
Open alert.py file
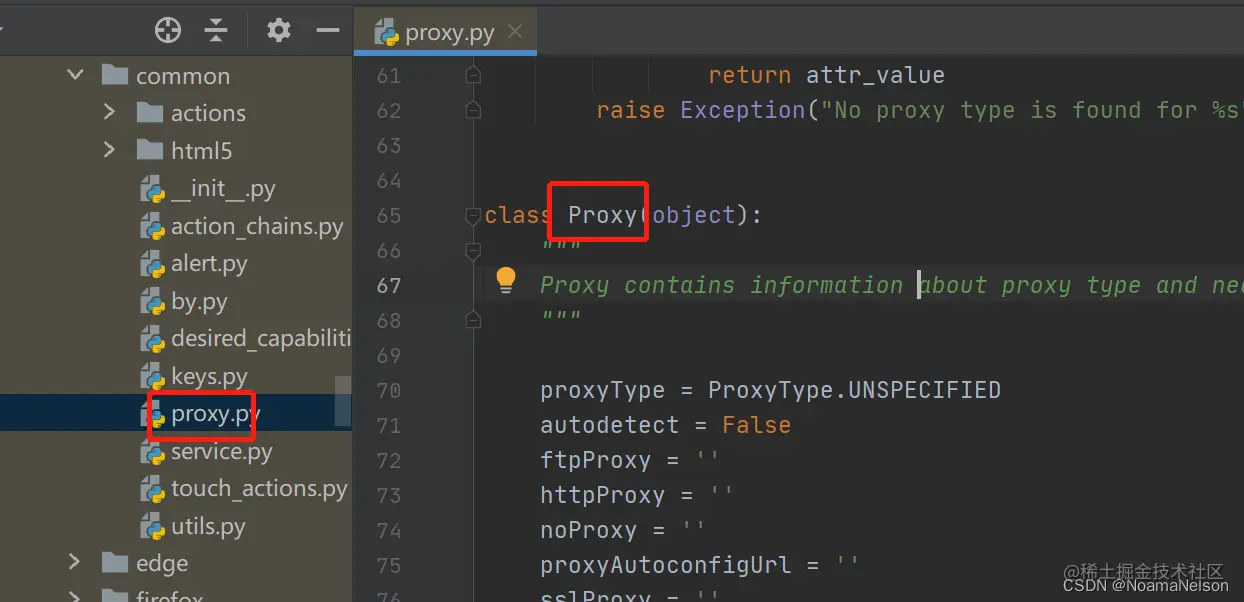point(209,263)
